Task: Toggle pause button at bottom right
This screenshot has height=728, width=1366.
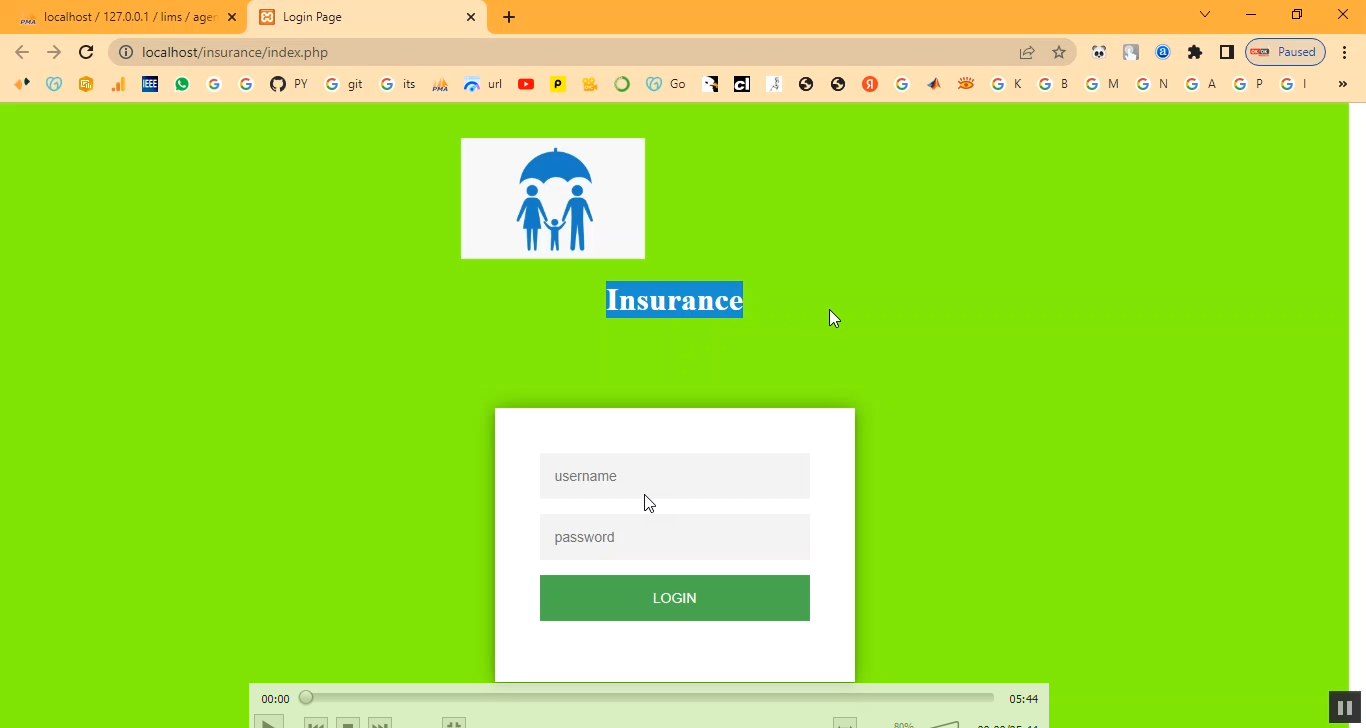Action: tap(1345, 707)
